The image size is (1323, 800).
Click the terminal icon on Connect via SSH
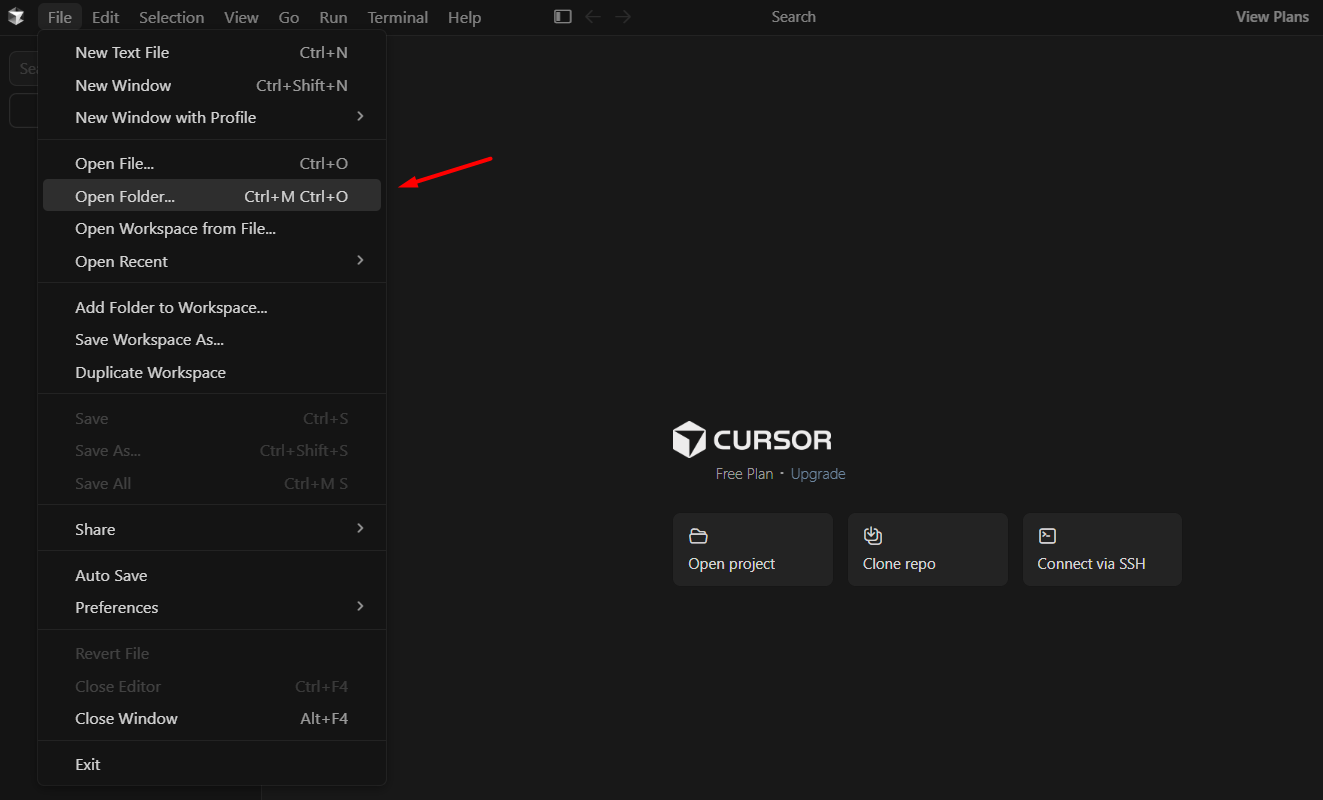tap(1047, 536)
